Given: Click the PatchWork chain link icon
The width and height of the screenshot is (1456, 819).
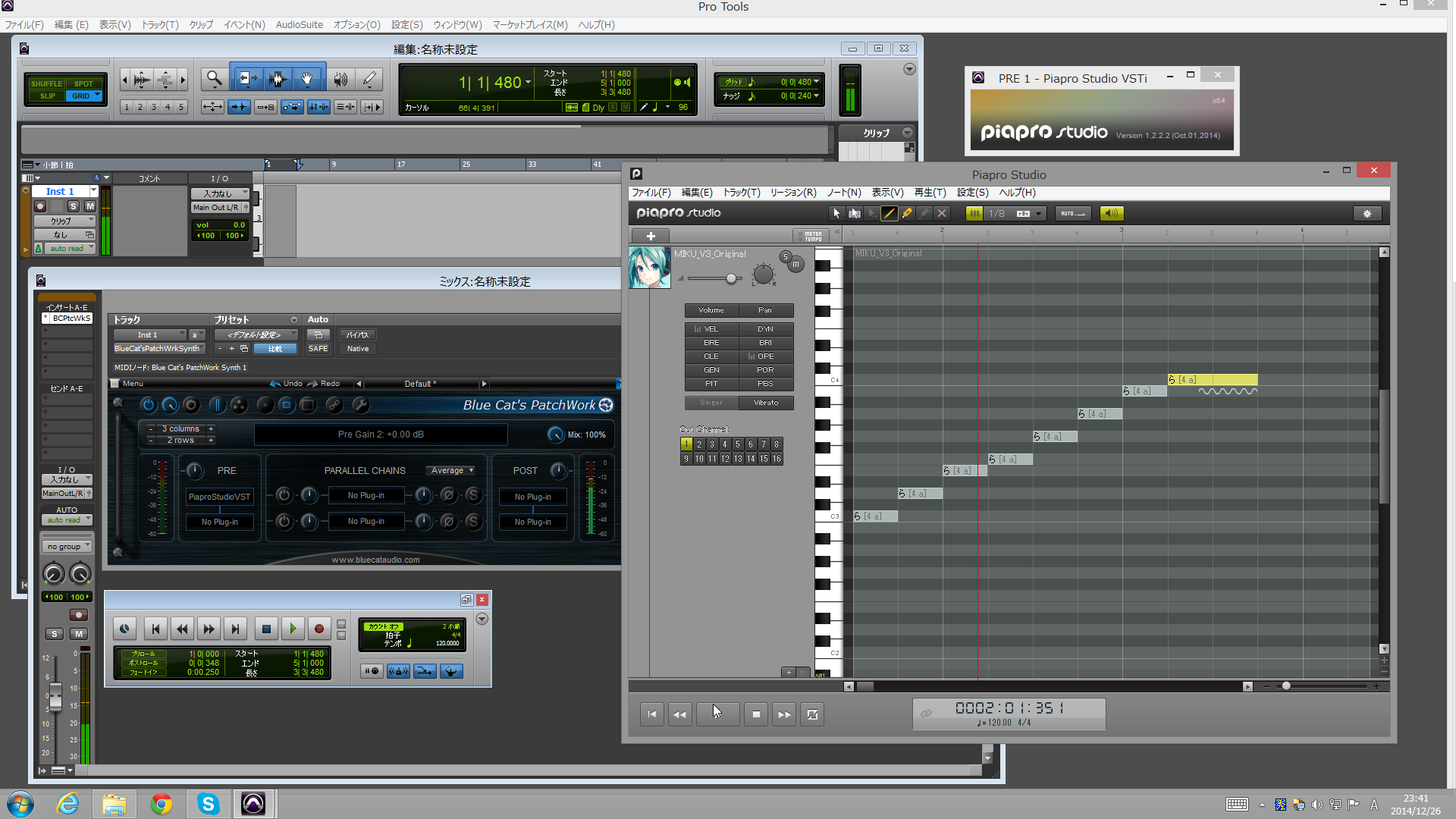Looking at the screenshot, I should (x=334, y=405).
